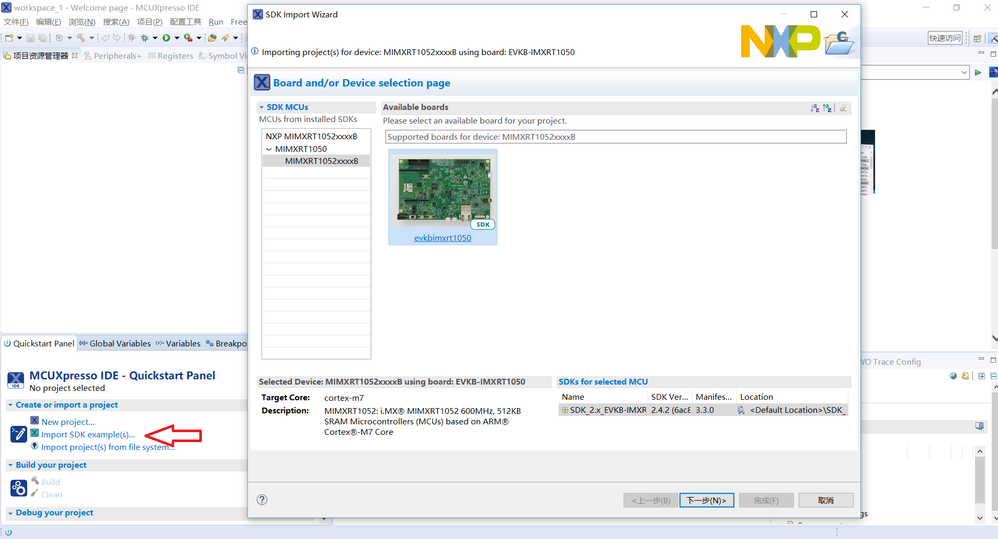Click the redo forward arrow icon in toolbar
Screen dimensions: 998x539
117,38
